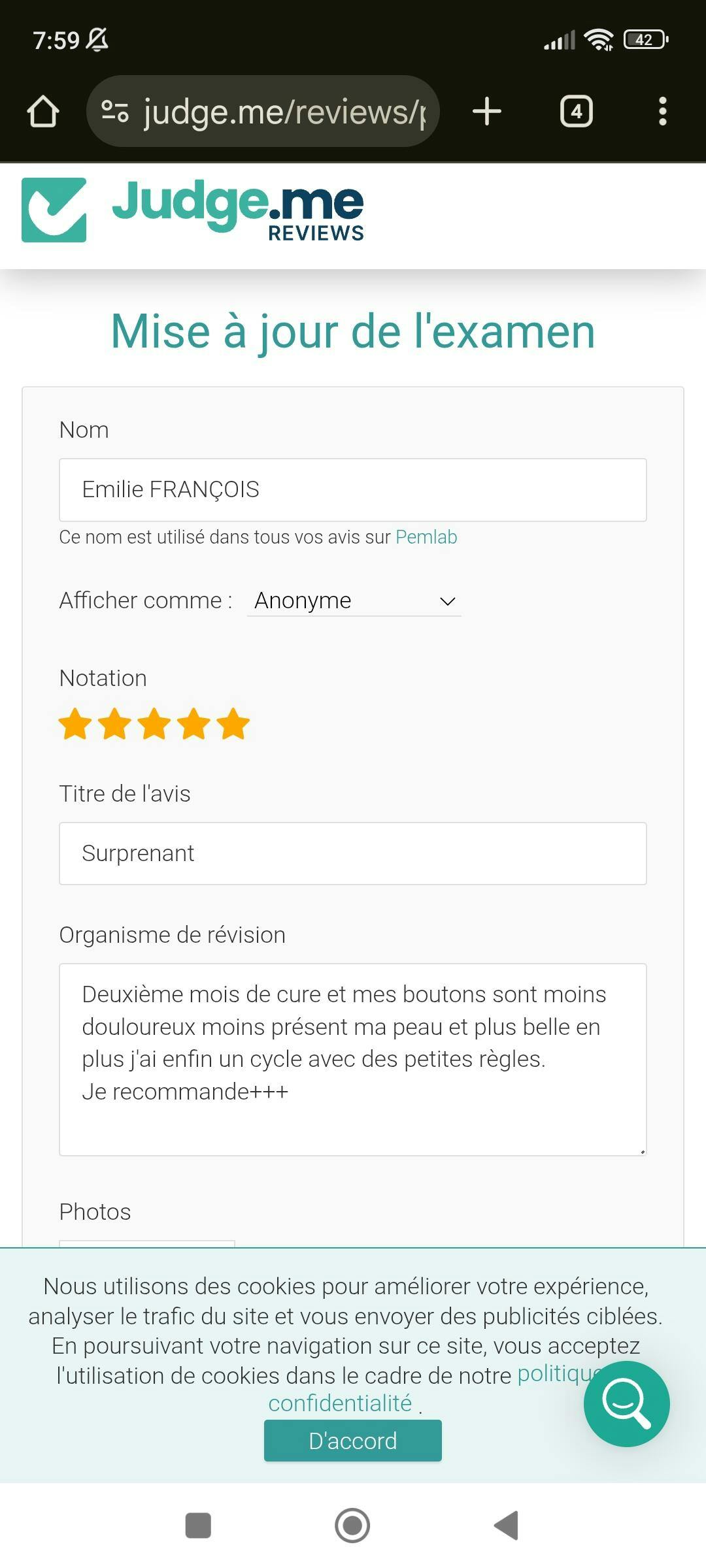Open the tab switcher showing 4 tabs
Viewport: 706px width, 1568px height.
[x=576, y=112]
